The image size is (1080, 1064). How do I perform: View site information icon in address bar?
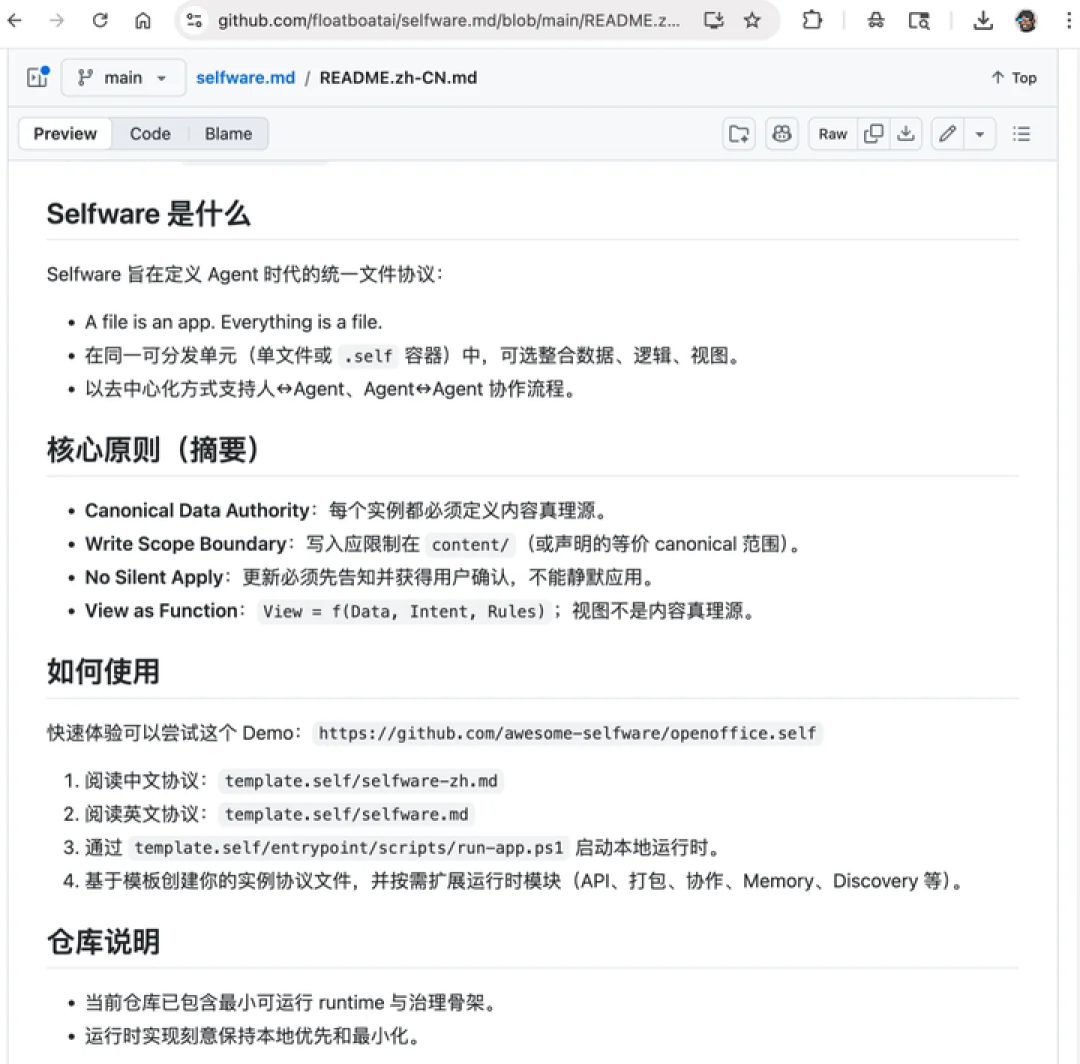[195, 21]
